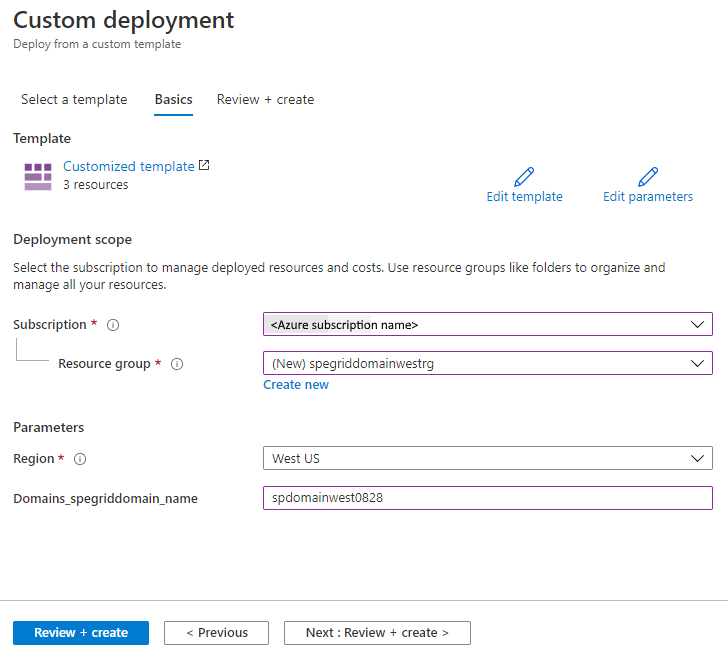This screenshot has height=662, width=728.
Task: Expand the Resource group dropdown
Action: pyautogui.click(x=487, y=363)
